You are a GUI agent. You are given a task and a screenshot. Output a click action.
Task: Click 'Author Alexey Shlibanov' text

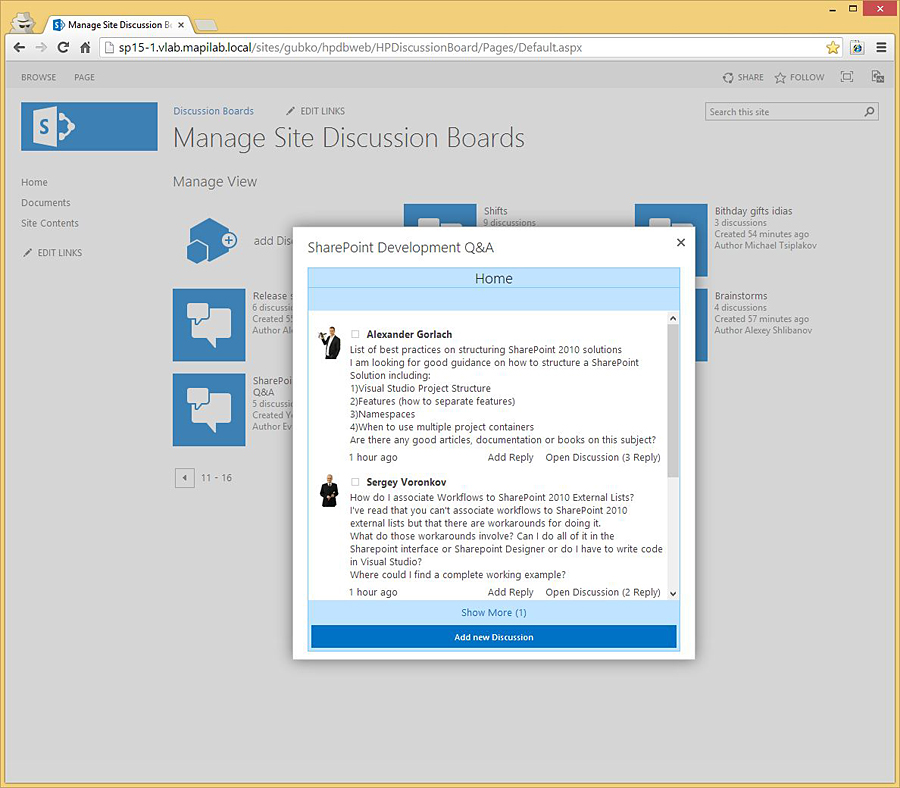tap(763, 330)
